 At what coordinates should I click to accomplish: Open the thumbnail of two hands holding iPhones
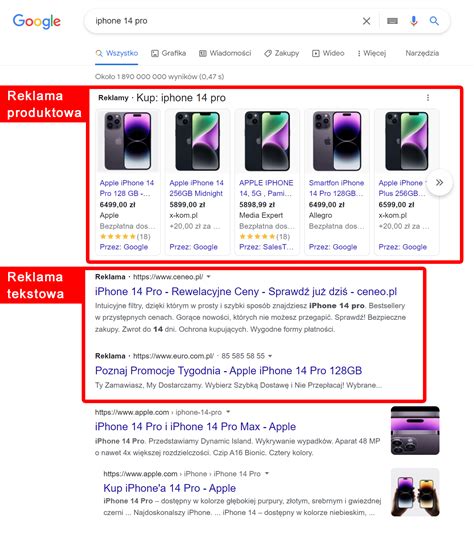[415, 492]
